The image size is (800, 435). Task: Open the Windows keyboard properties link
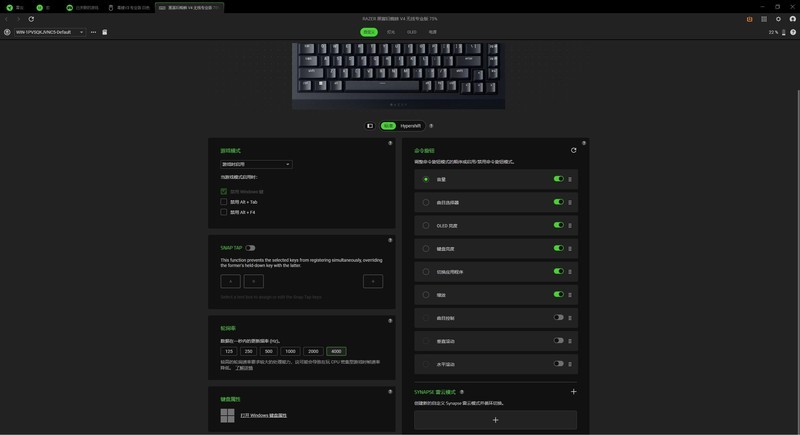point(263,415)
